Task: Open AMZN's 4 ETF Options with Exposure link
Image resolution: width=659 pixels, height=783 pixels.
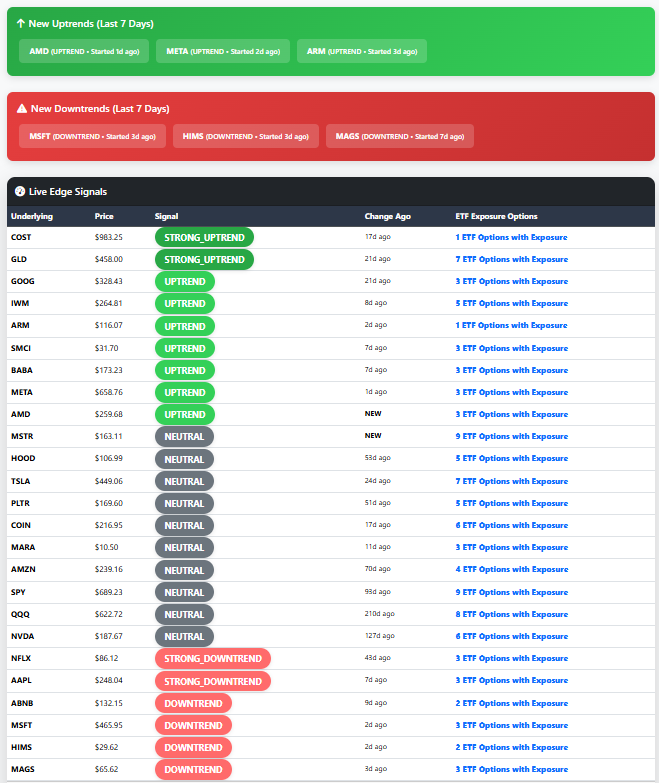Action: (x=512, y=569)
